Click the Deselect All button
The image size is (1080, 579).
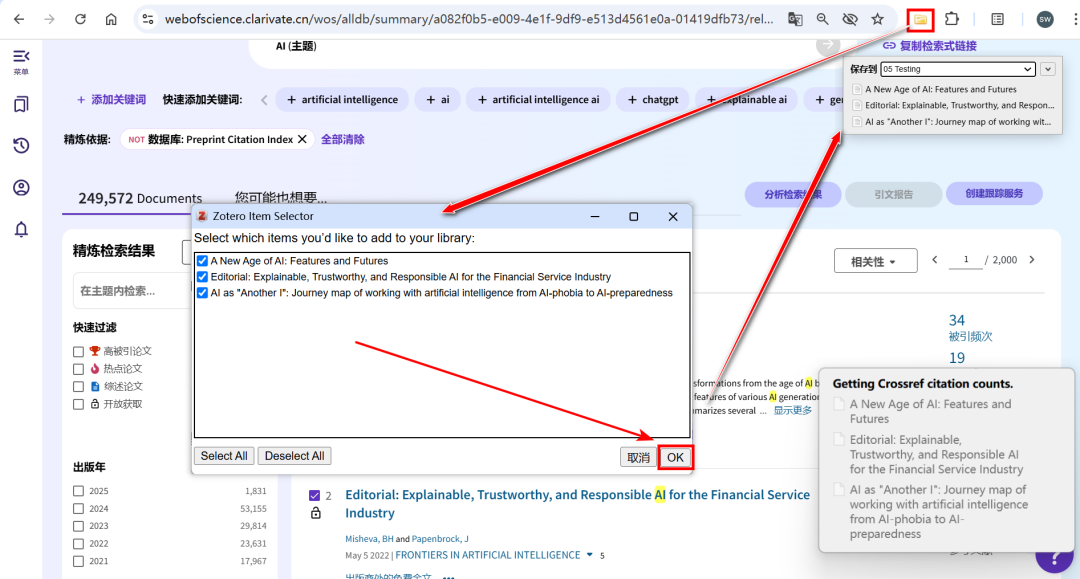294,456
